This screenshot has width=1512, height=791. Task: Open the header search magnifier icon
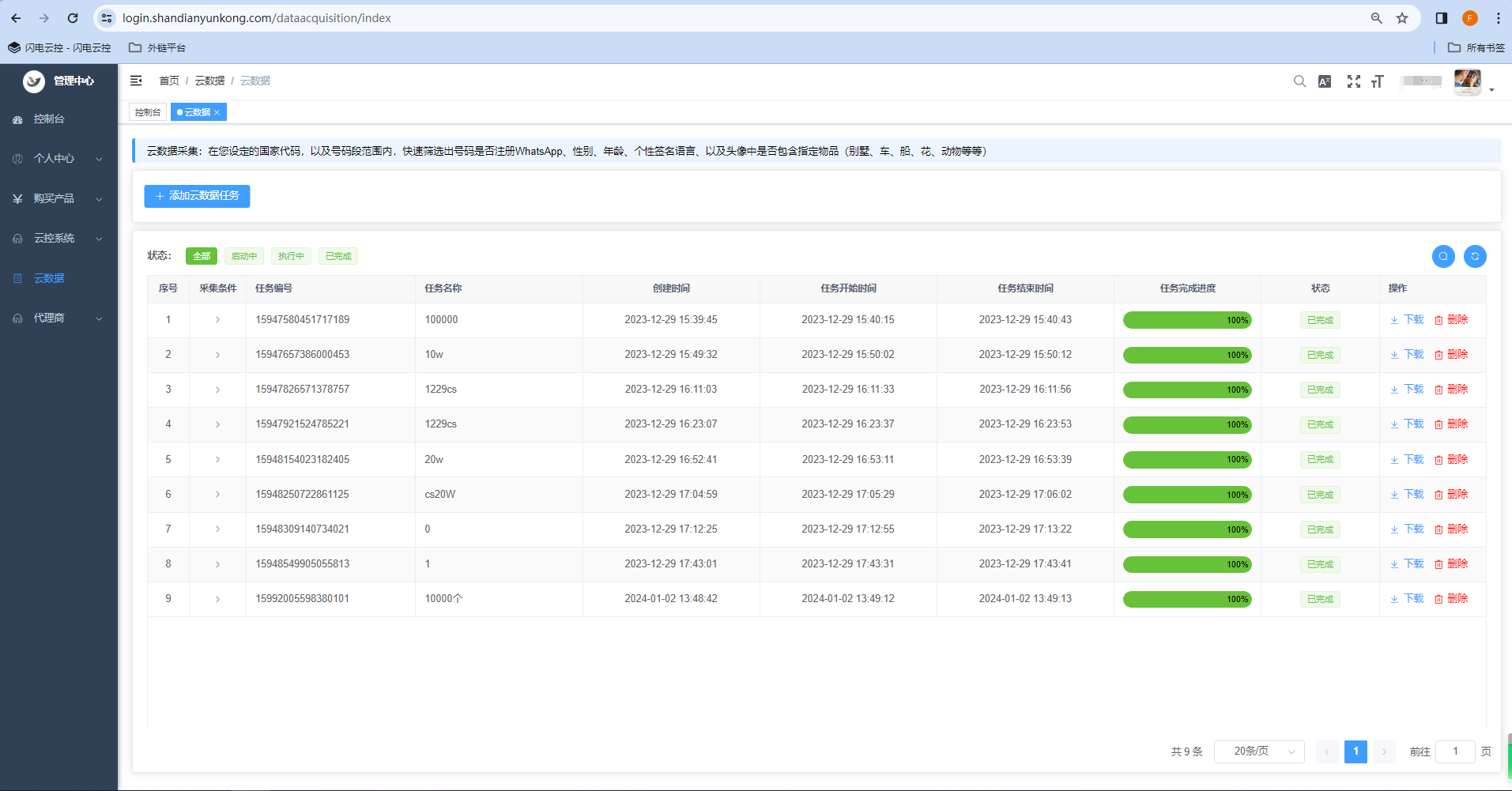pos(1299,81)
